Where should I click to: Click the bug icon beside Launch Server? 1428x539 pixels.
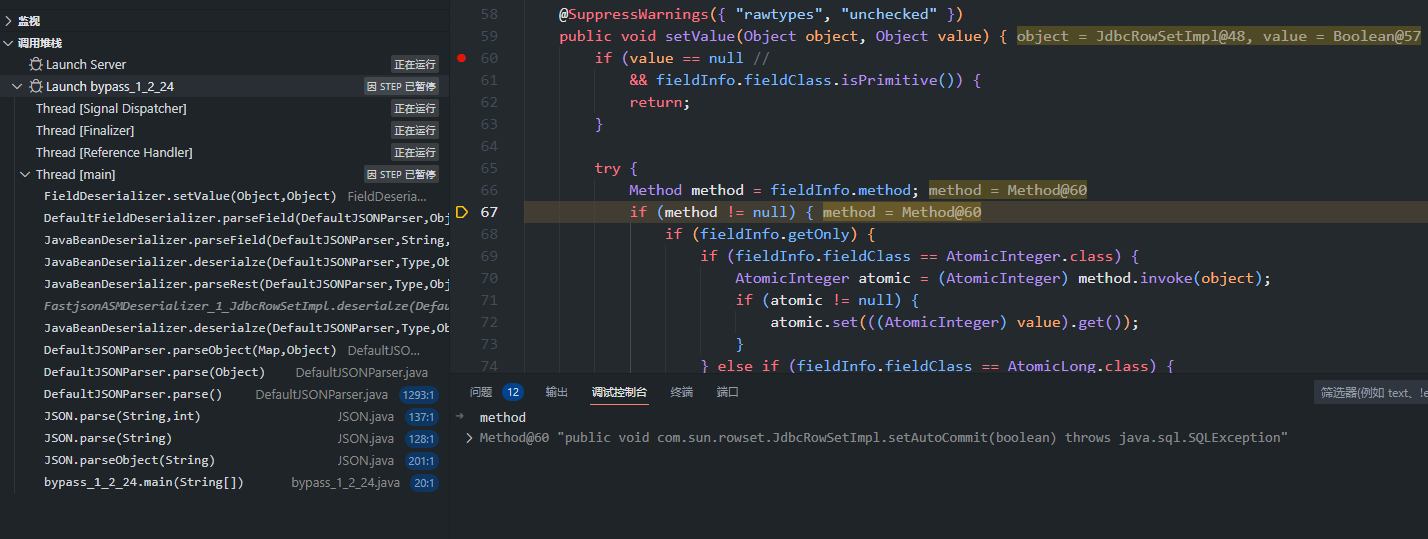(x=36, y=64)
